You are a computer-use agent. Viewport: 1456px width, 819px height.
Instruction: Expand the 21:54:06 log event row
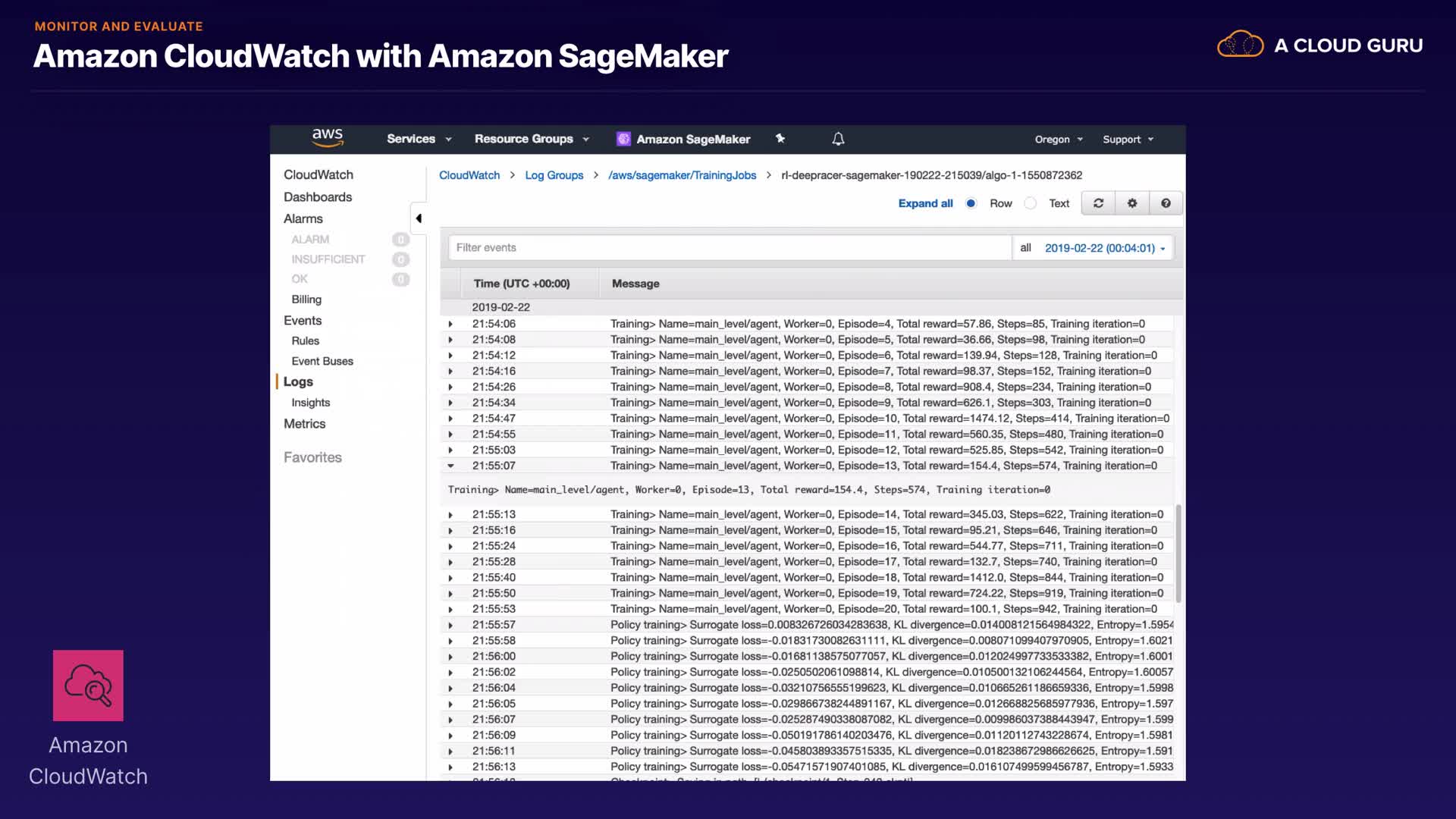click(x=450, y=324)
